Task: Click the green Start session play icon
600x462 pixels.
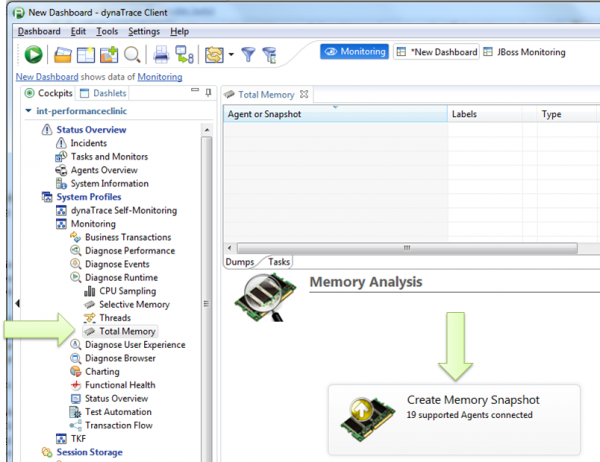Action: point(33,54)
